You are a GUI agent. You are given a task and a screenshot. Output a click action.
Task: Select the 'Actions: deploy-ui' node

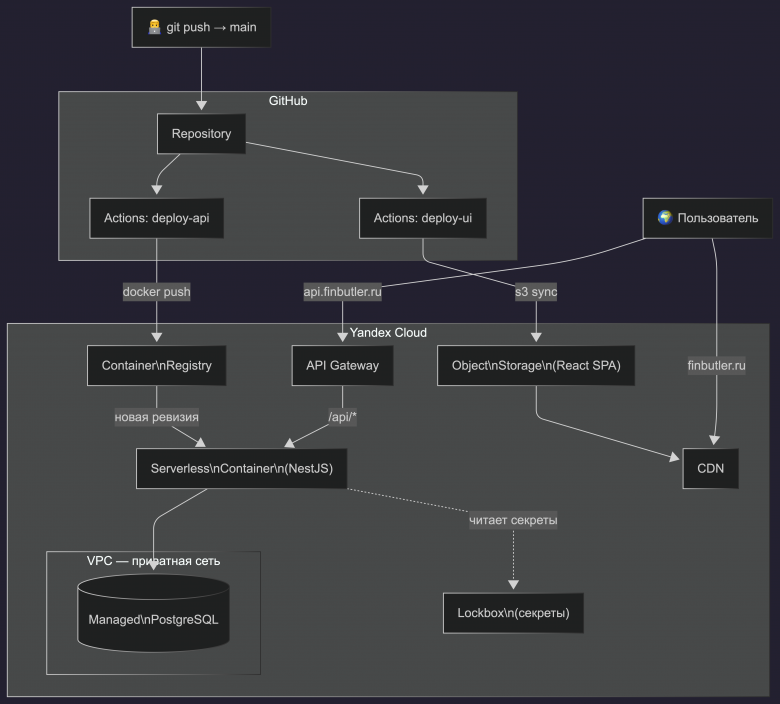(423, 218)
